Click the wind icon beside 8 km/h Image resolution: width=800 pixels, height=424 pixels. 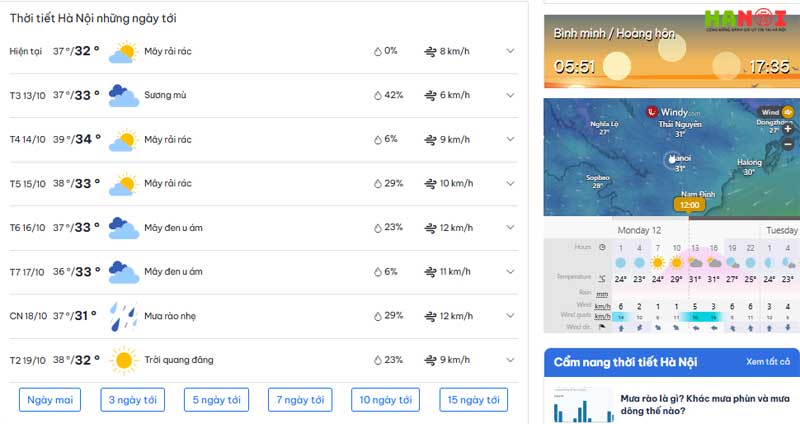click(431, 52)
